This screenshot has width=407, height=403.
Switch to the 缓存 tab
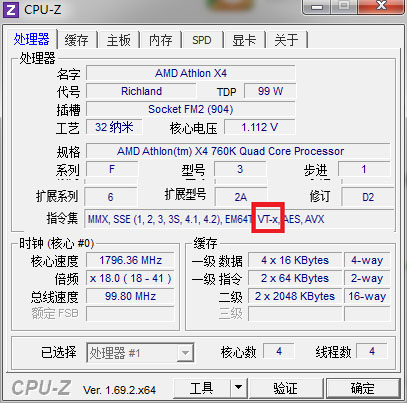click(x=77, y=40)
